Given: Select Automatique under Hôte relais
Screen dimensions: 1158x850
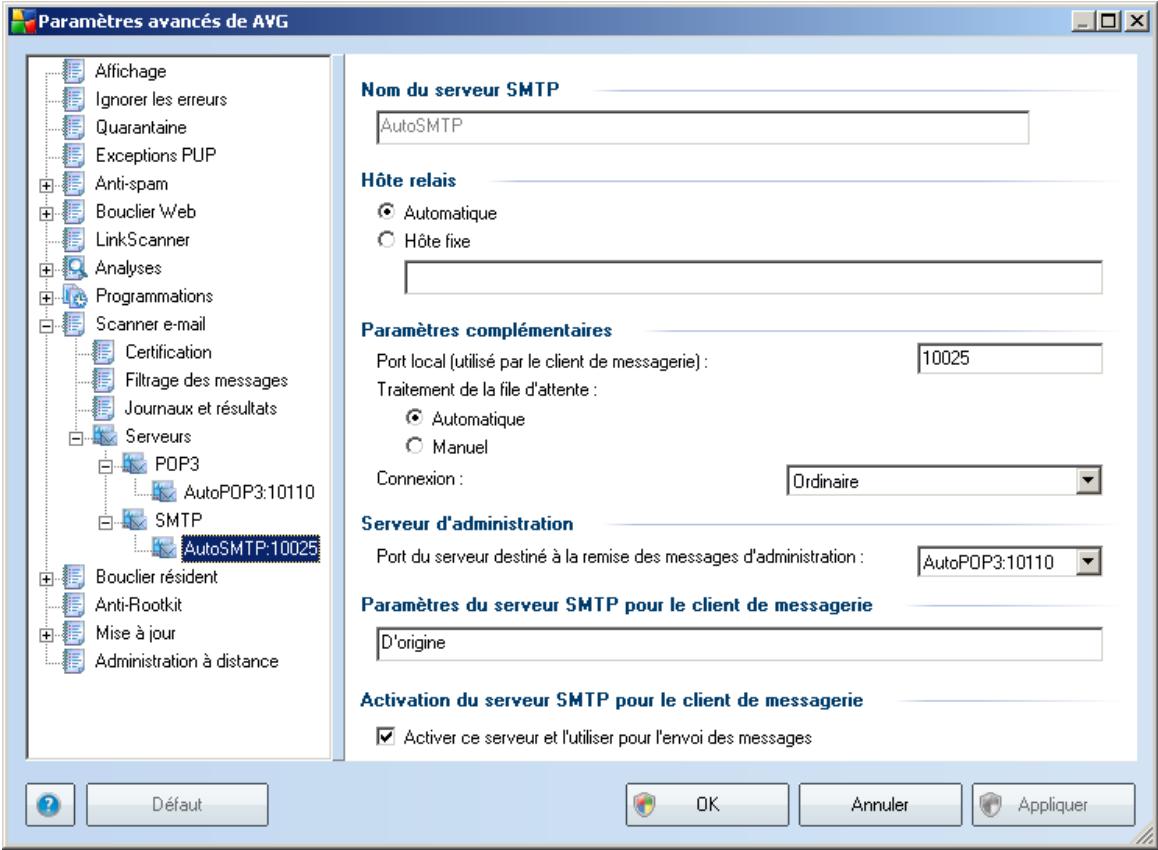Looking at the screenshot, I should 386,212.
